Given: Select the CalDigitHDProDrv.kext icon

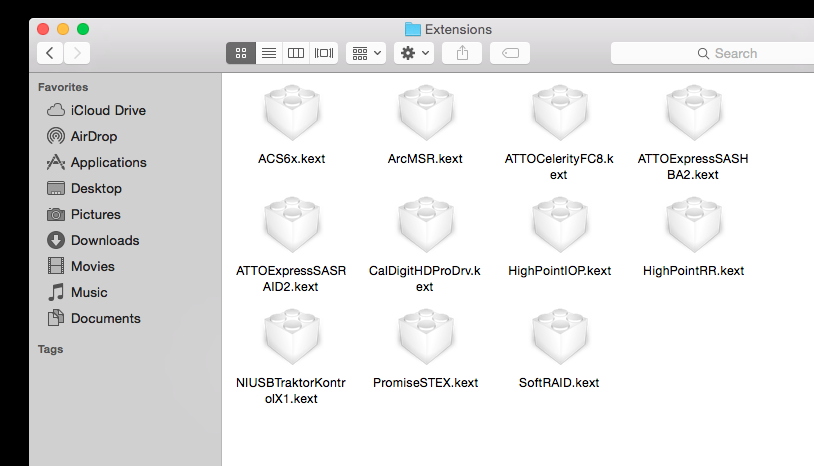Looking at the screenshot, I should 426,225.
